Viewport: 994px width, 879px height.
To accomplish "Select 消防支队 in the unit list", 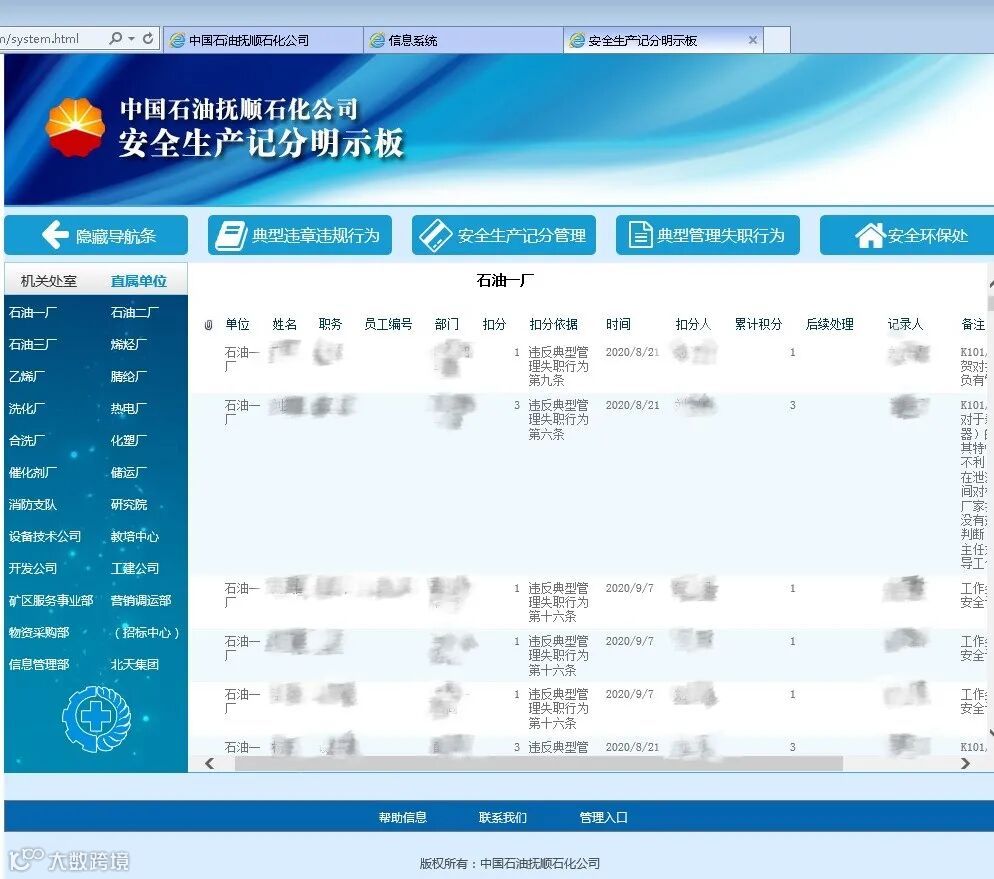I will [x=33, y=504].
